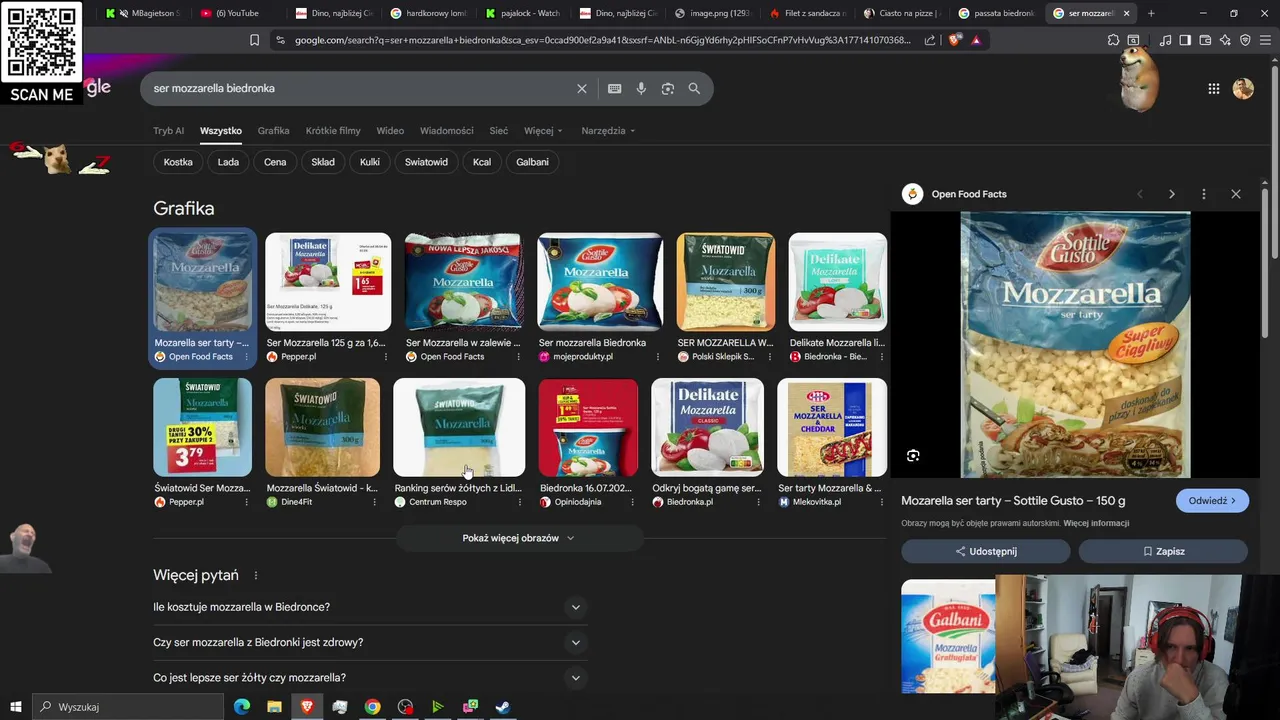The width and height of the screenshot is (1280, 720).
Task: Select the Grafika search tab
Action: (273, 131)
